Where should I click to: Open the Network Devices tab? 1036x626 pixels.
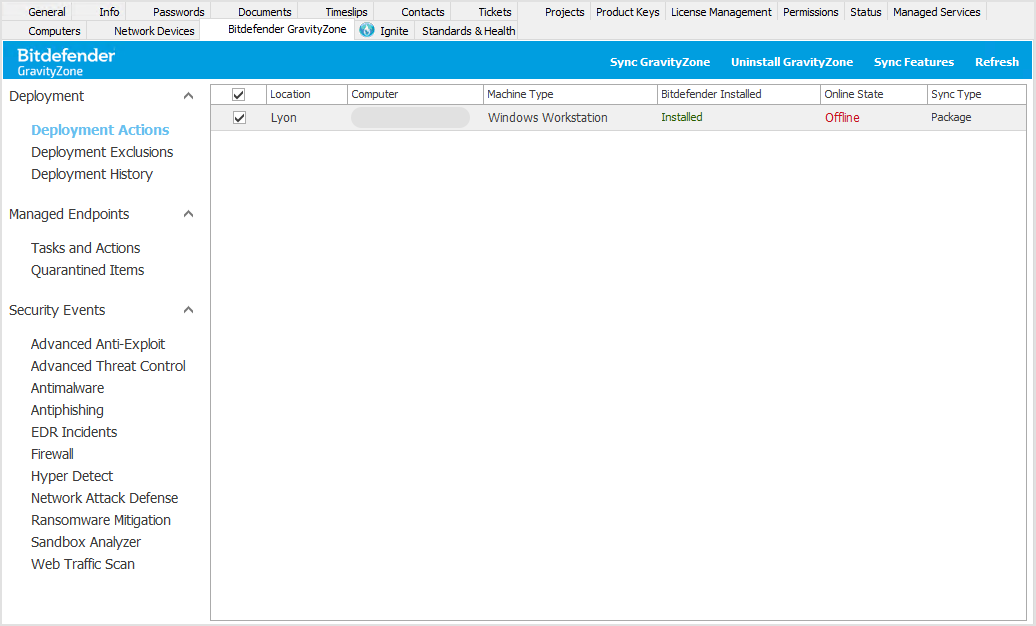[152, 31]
